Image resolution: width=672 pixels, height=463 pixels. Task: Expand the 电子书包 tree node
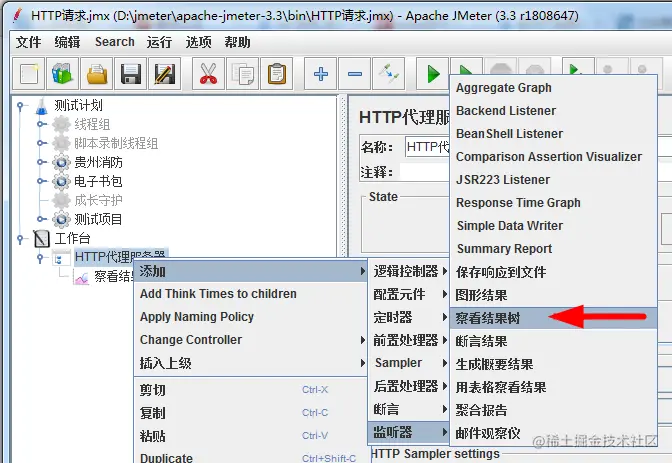(41, 181)
